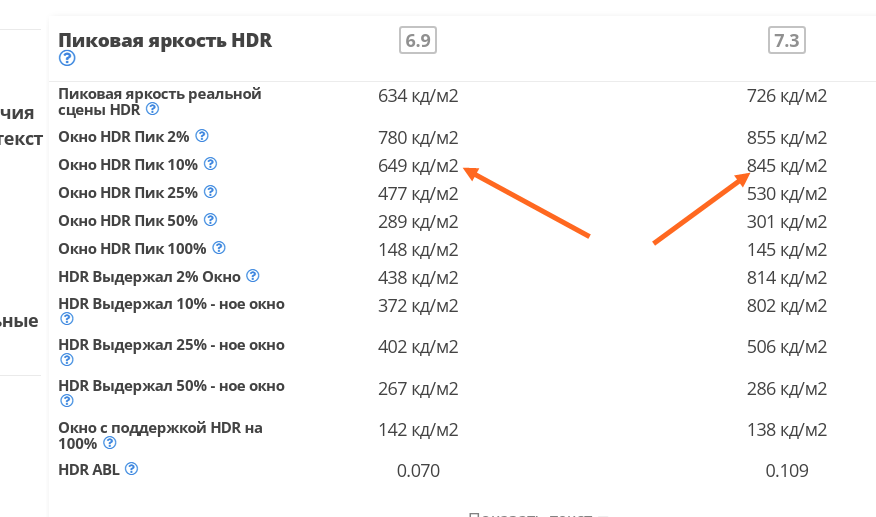Show help for Окно с поддержкой HDR на 100%
The height and width of the screenshot is (517, 876).
pos(110,442)
